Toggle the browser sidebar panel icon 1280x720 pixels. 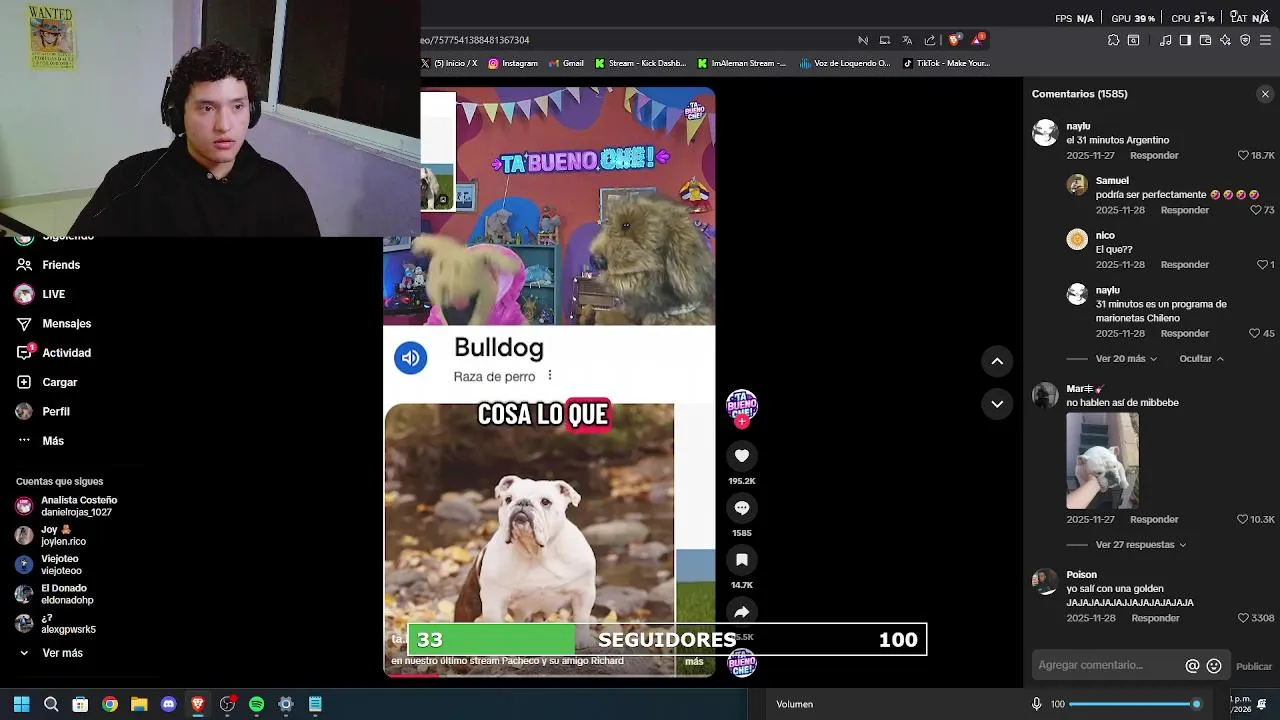coord(1185,40)
